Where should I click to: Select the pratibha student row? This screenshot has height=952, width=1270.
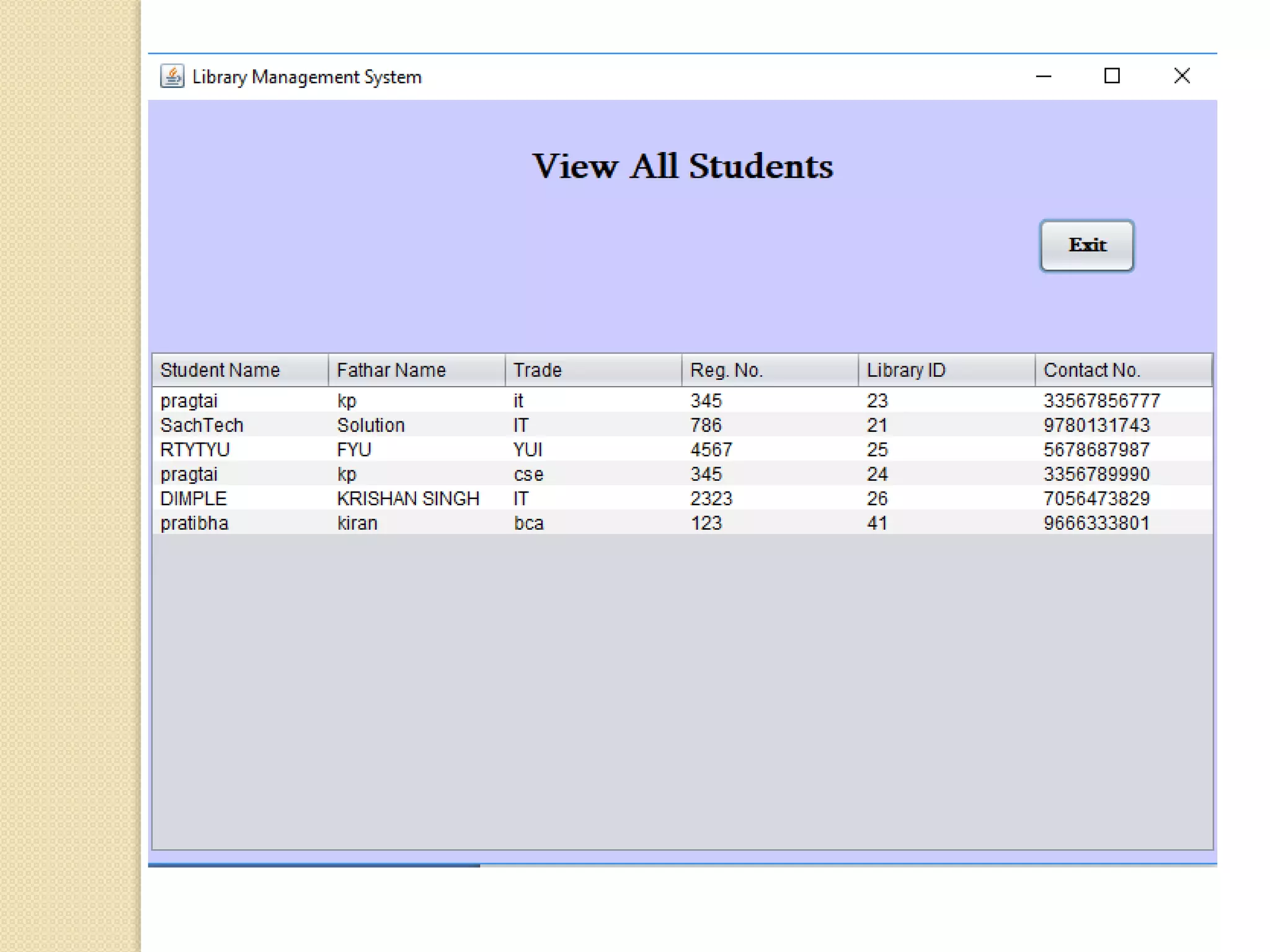[195, 523]
